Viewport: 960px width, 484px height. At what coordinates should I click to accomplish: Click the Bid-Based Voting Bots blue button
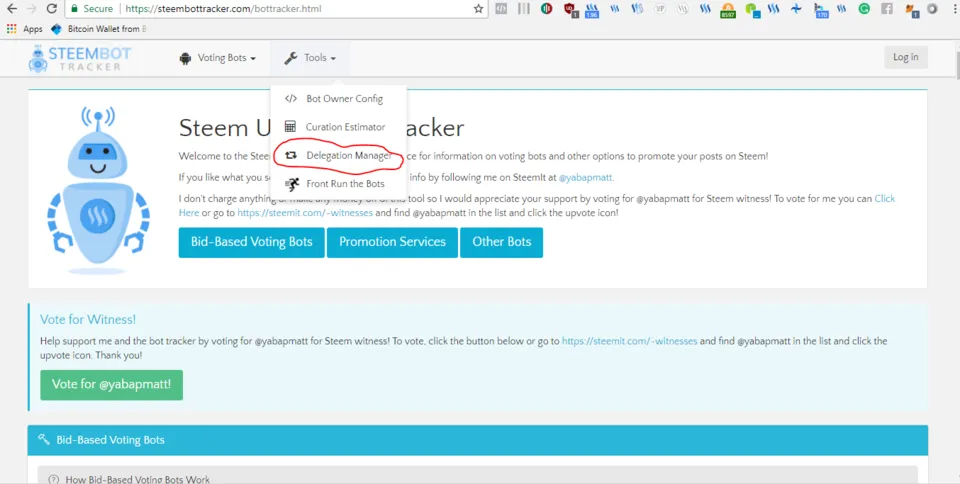pos(252,242)
